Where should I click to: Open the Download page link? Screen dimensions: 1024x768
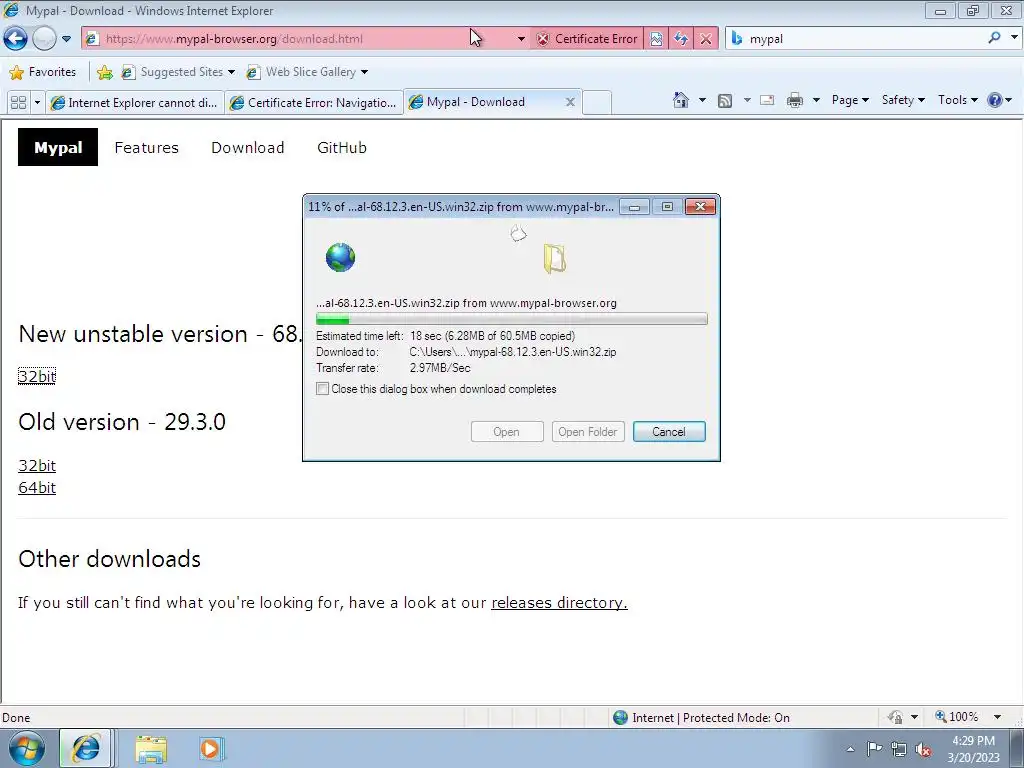(x=248, y=148)
